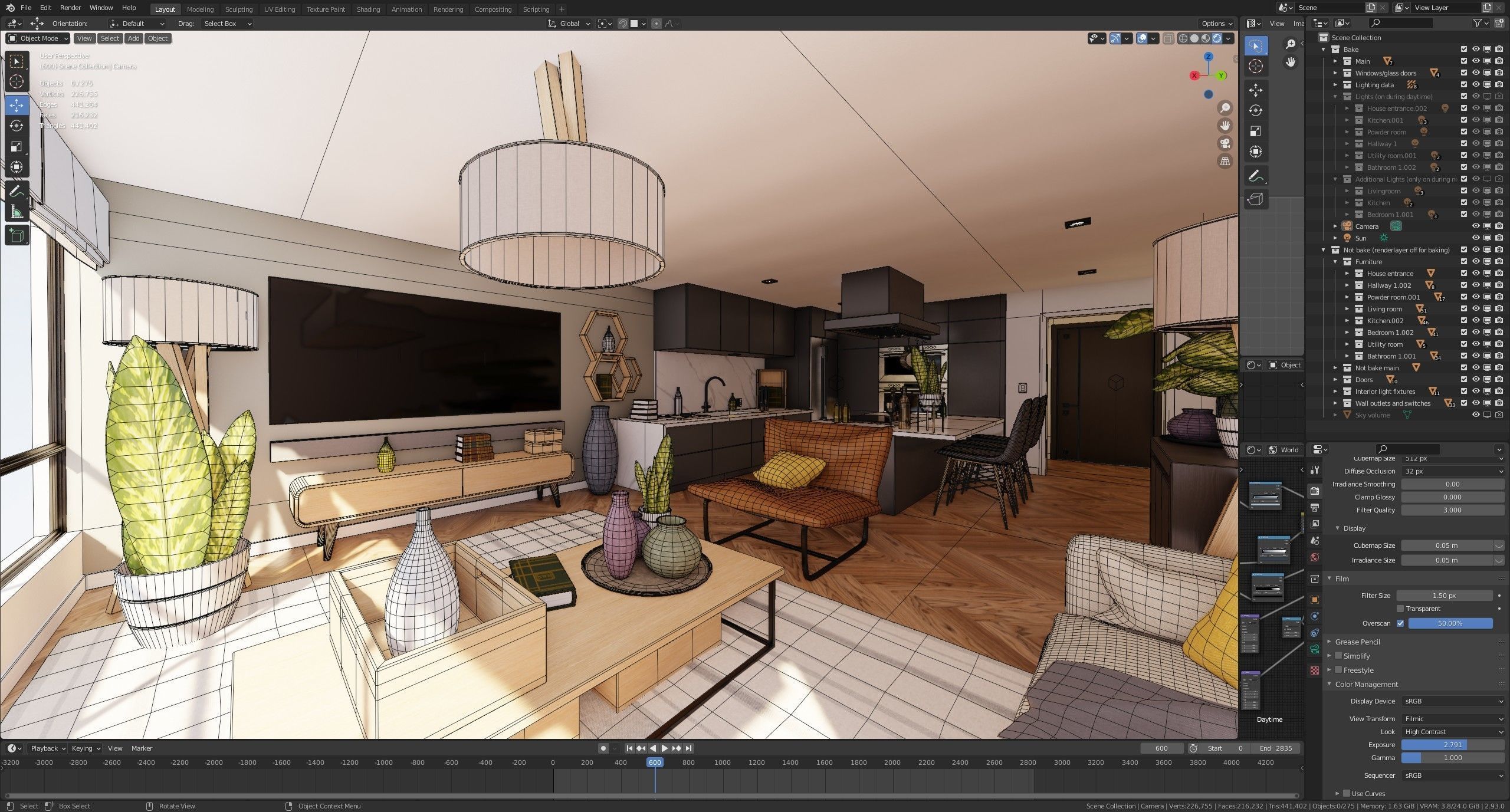The height and width of the screenshot is (812, 1510).
Task: Toggle viewport gizmos button
Action: pyautogui.click(x=1115, y=38)
